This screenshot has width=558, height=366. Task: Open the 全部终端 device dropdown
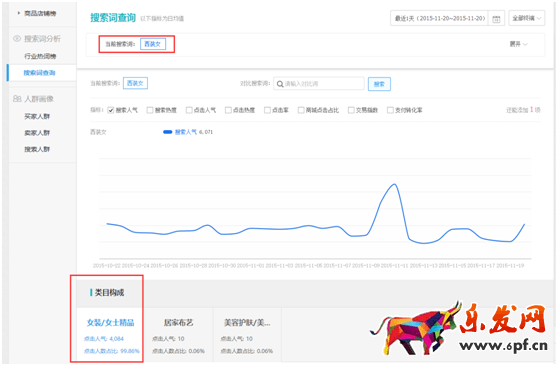coord(527,18)
